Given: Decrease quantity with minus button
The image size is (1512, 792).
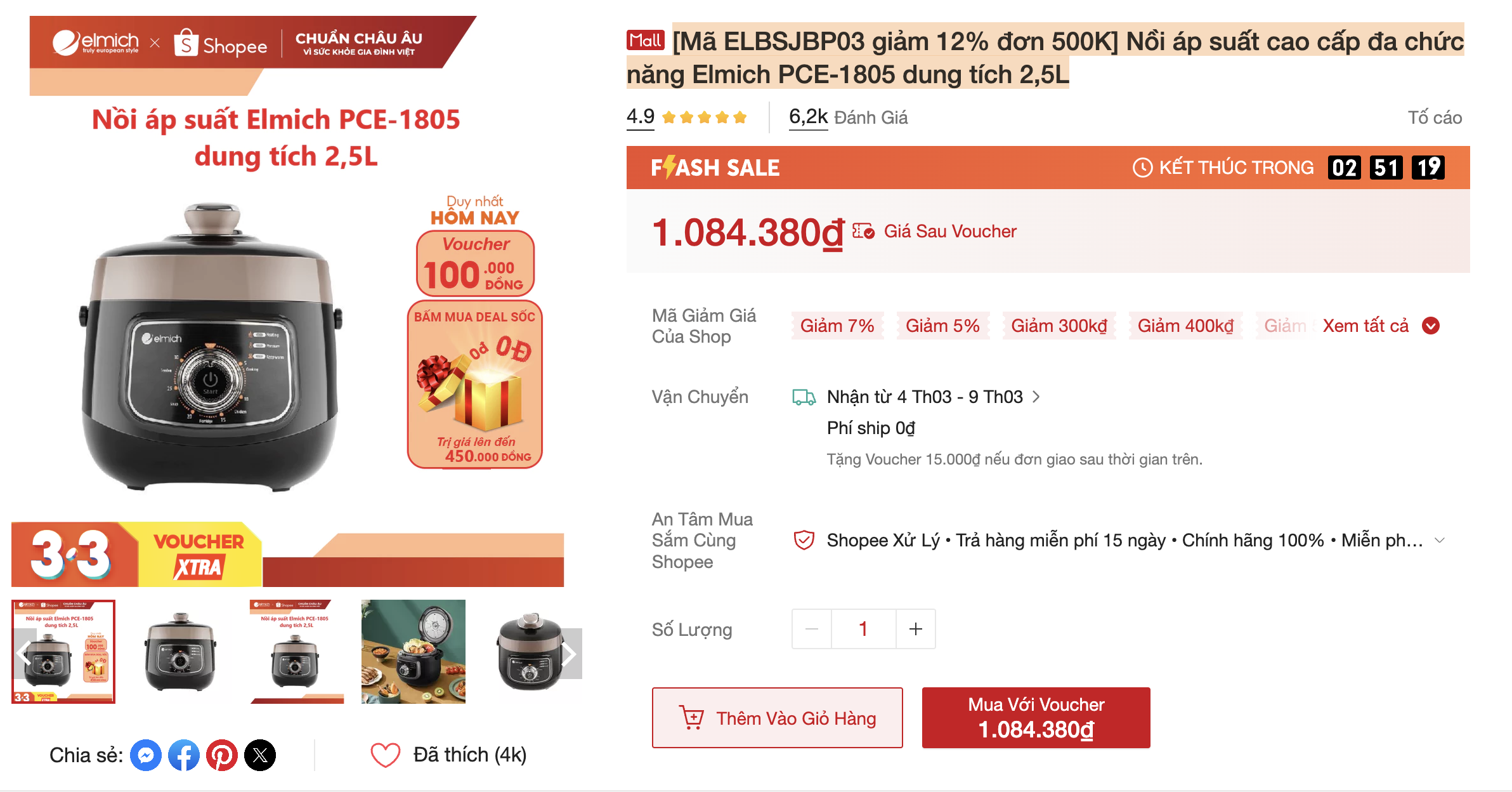Looking at the screenshot, I should [x=811, y=629].
